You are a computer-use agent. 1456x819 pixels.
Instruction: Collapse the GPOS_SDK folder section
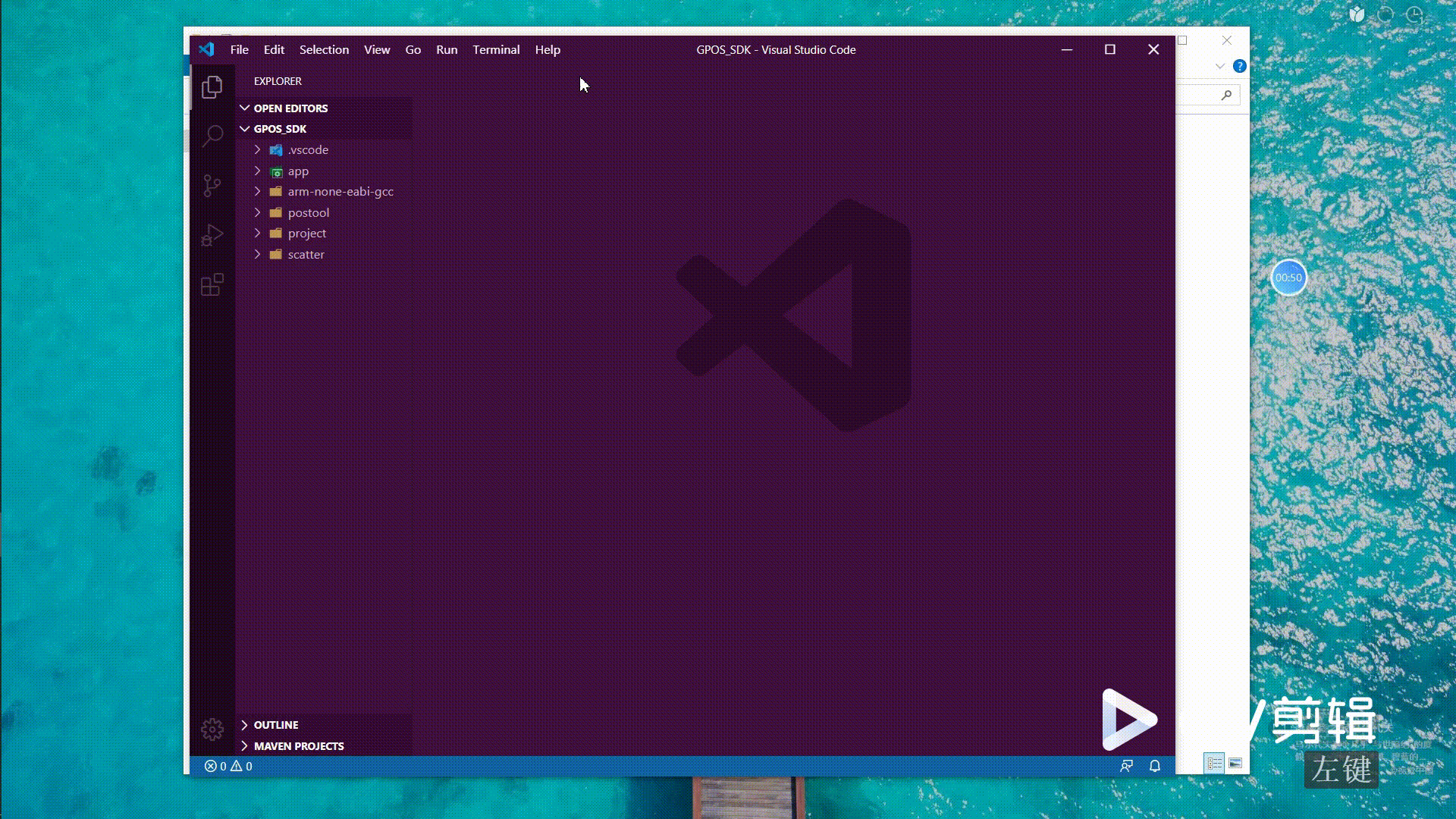click(280, 129)
